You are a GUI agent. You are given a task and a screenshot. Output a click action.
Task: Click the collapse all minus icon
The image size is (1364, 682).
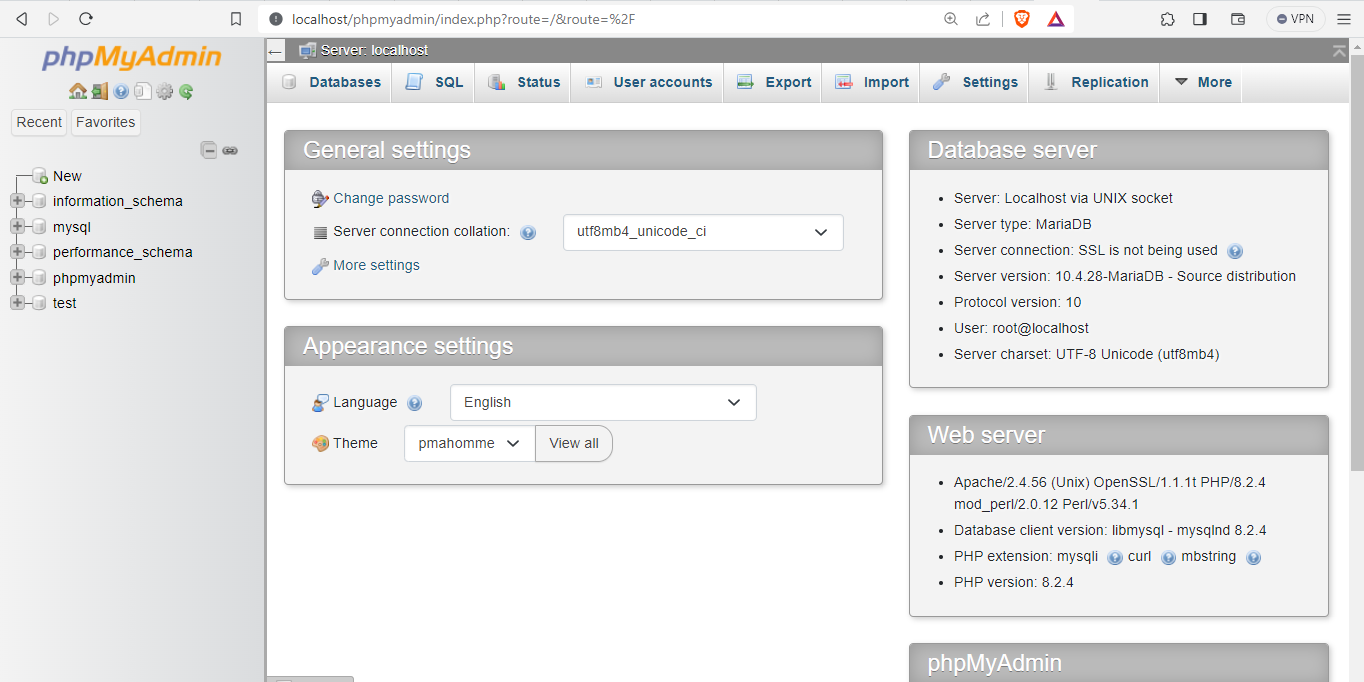(x=209, y=150)
